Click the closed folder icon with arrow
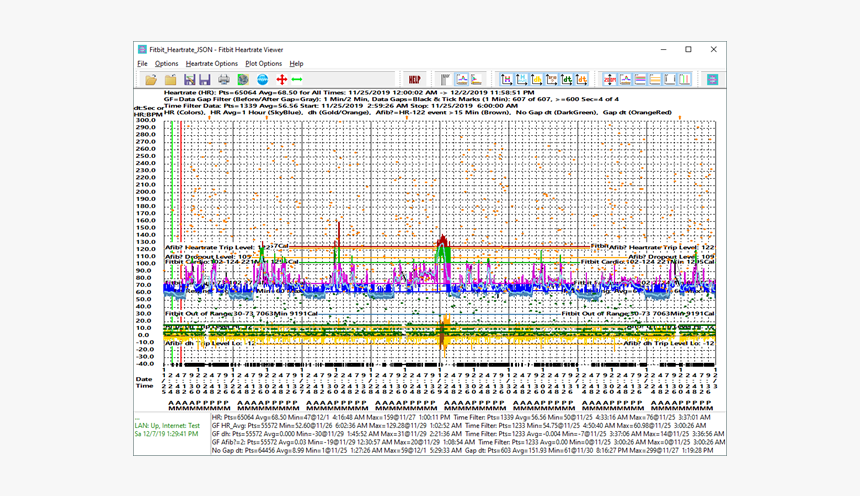860x496 pixels. click(x=171, y=80)
